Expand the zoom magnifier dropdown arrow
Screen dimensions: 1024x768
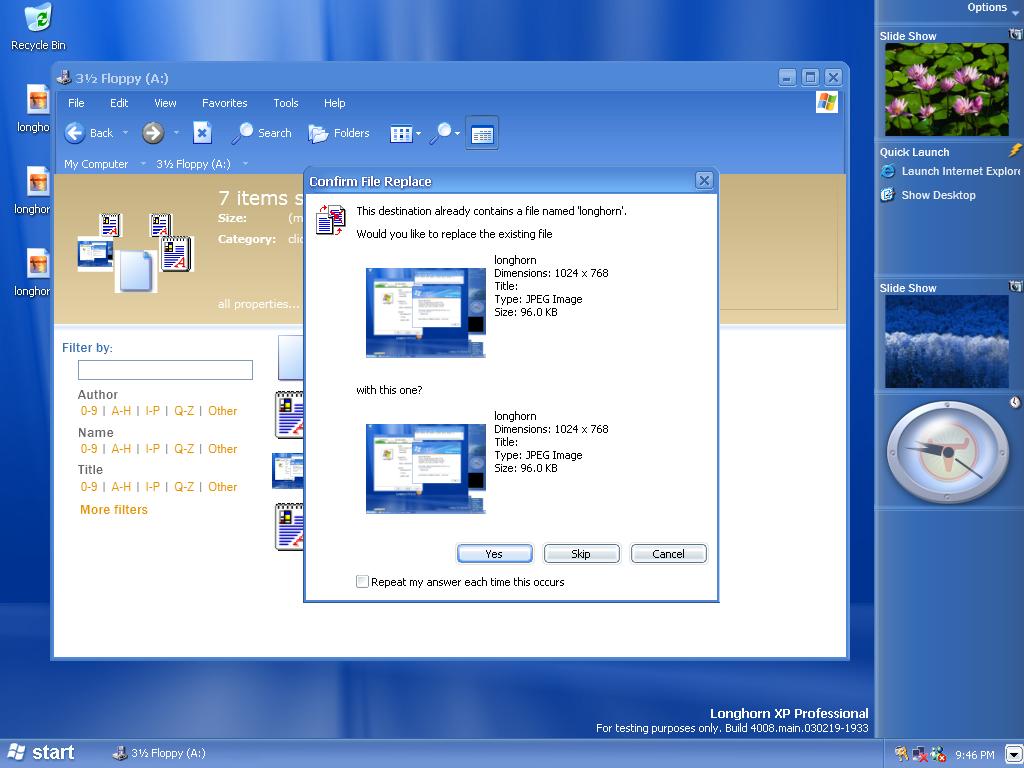click(457, 133)
